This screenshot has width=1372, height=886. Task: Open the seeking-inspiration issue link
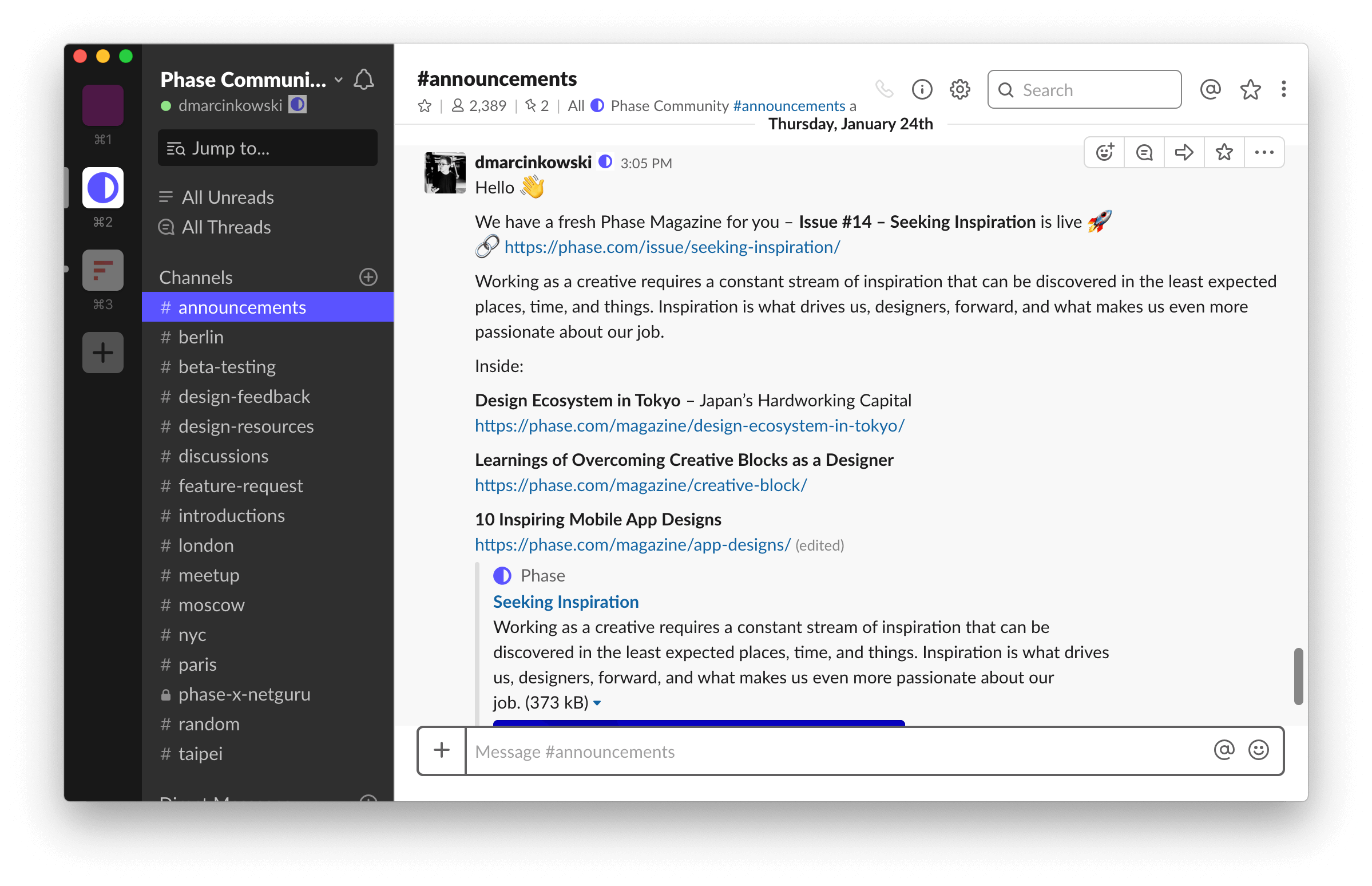click(672, 247)
